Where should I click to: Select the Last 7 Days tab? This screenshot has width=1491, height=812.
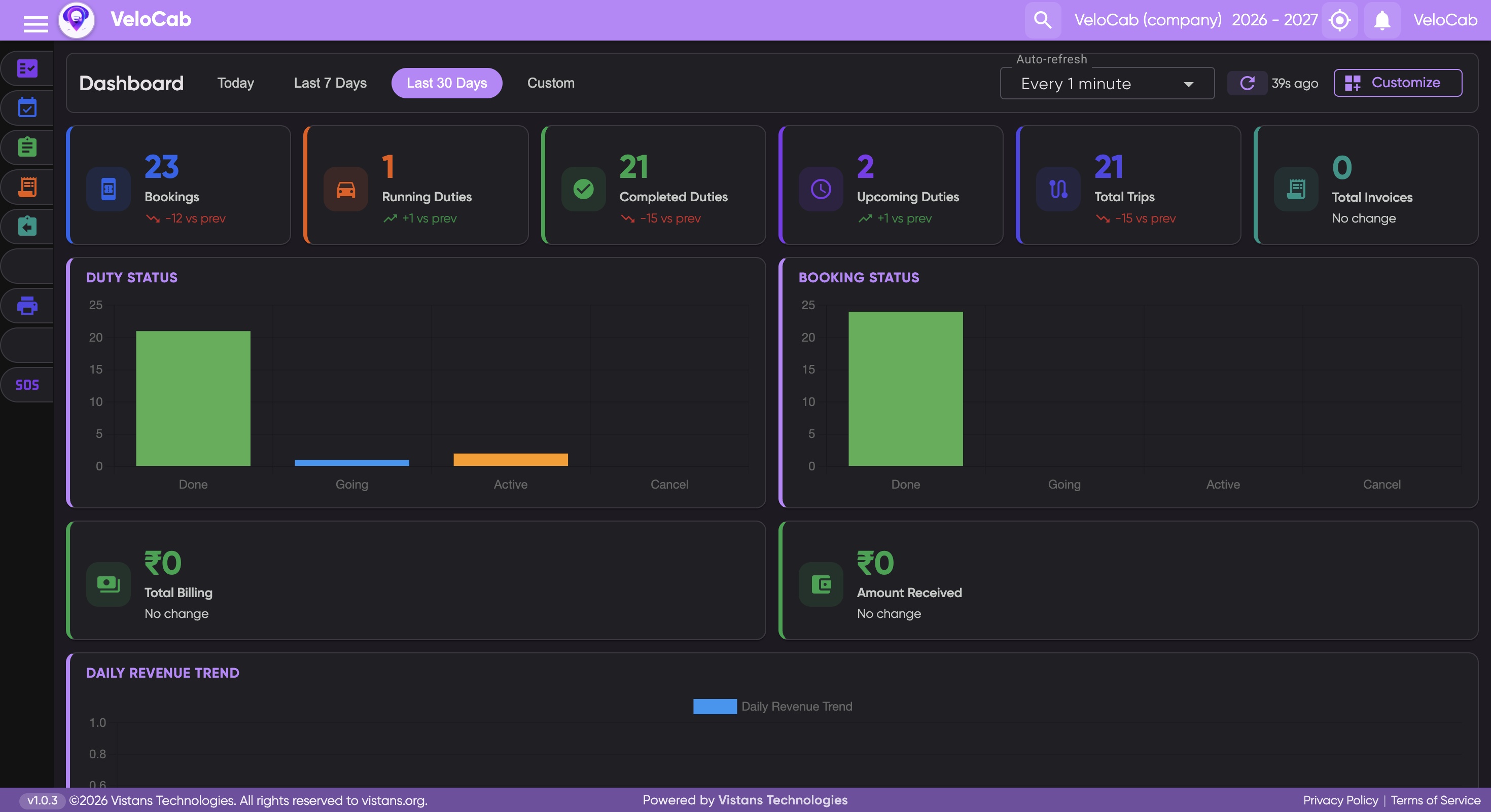click(330, 83)
